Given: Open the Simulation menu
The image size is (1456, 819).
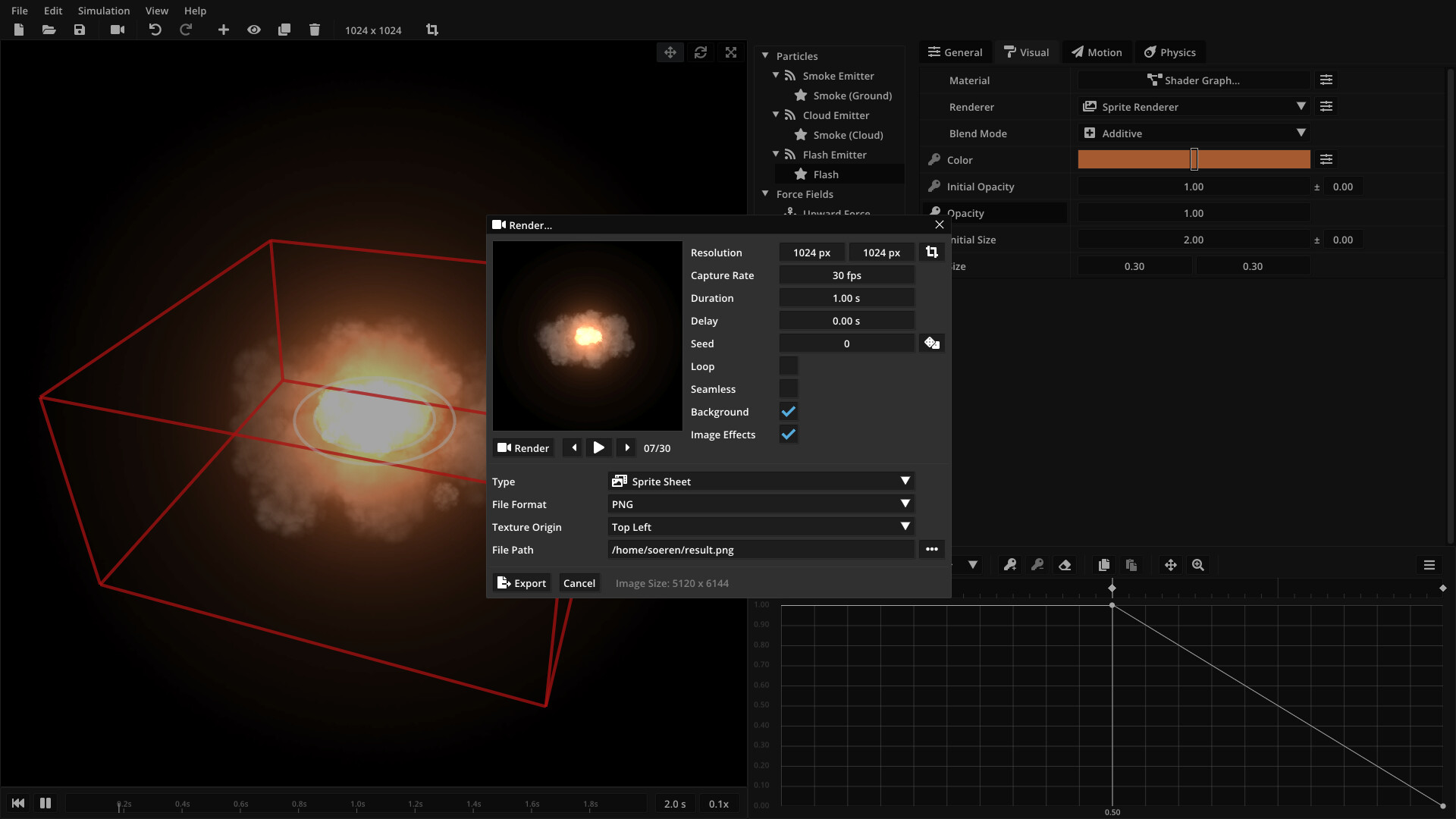Looking at the screenshot, I should (x=104, y=11).
